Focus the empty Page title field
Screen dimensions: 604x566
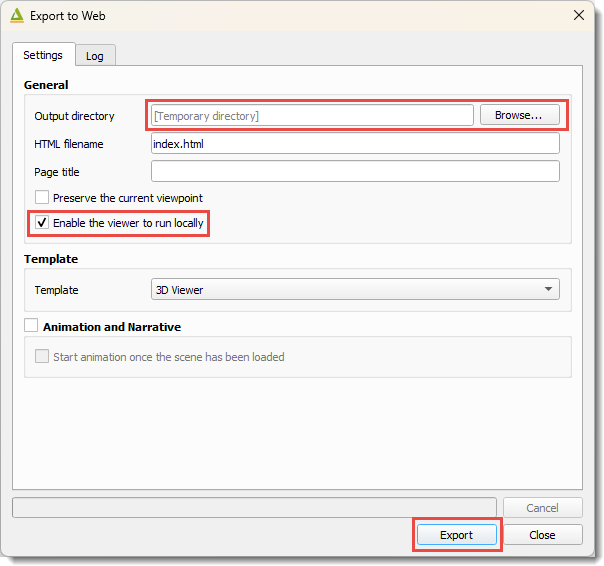click(x=355, y=171)
